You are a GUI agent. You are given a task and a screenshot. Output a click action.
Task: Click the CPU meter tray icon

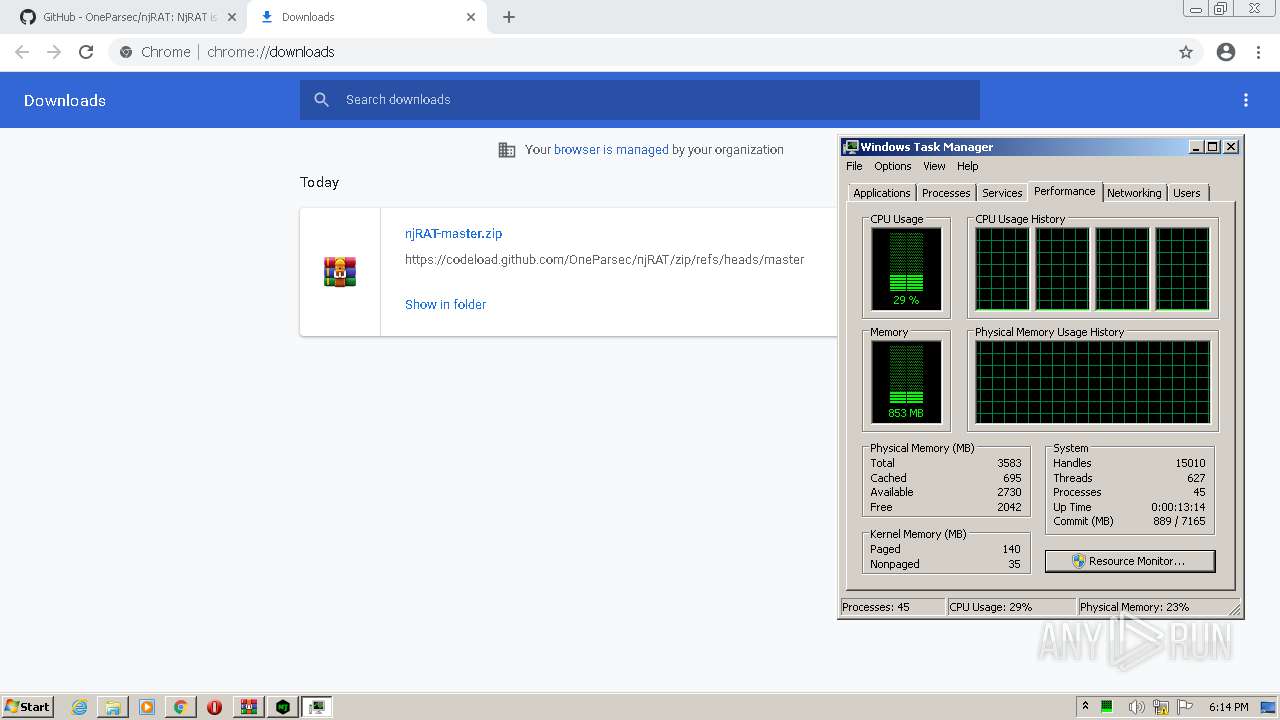tap(1107, 707)
